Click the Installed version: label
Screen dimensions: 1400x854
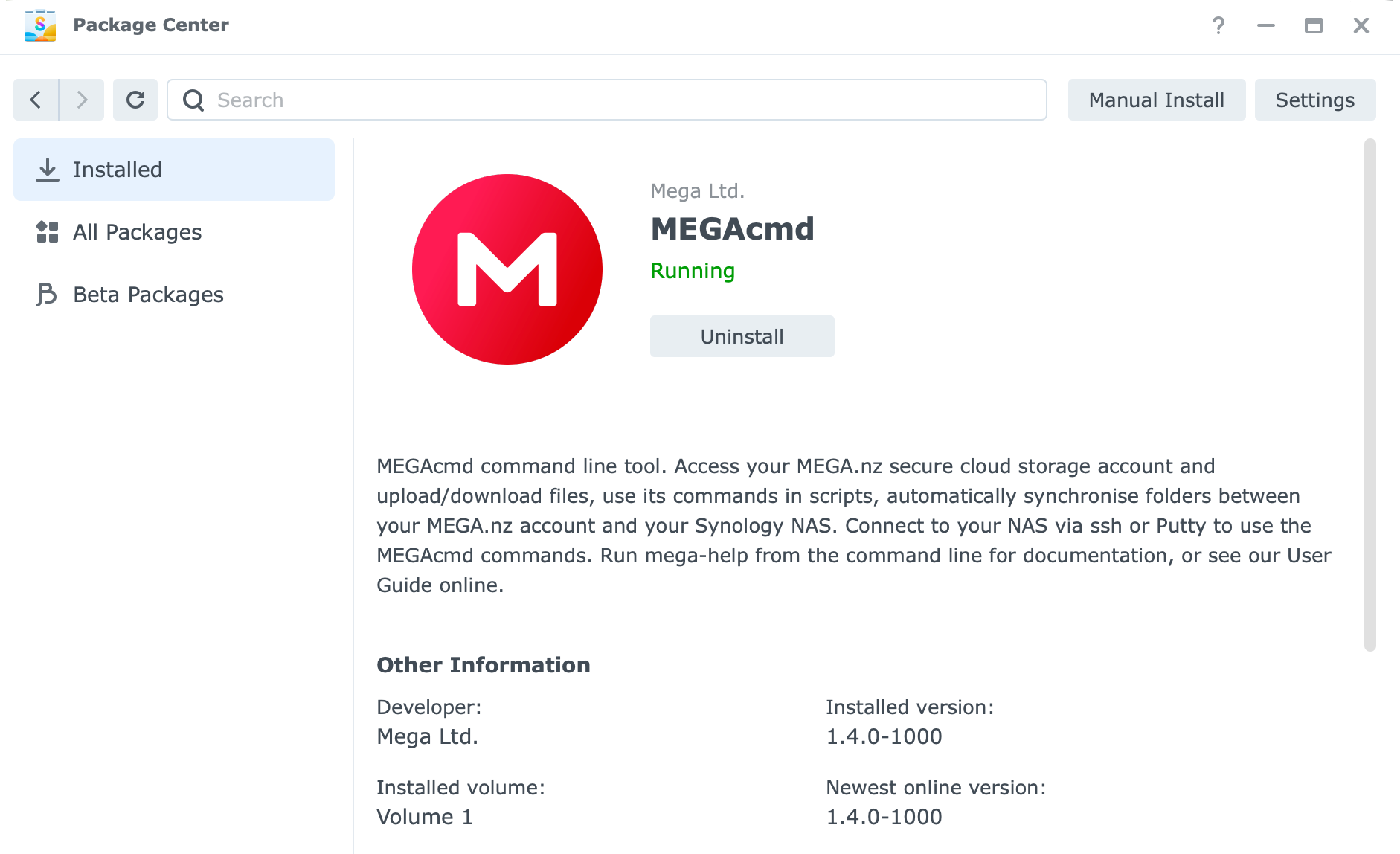click(910, 707)
